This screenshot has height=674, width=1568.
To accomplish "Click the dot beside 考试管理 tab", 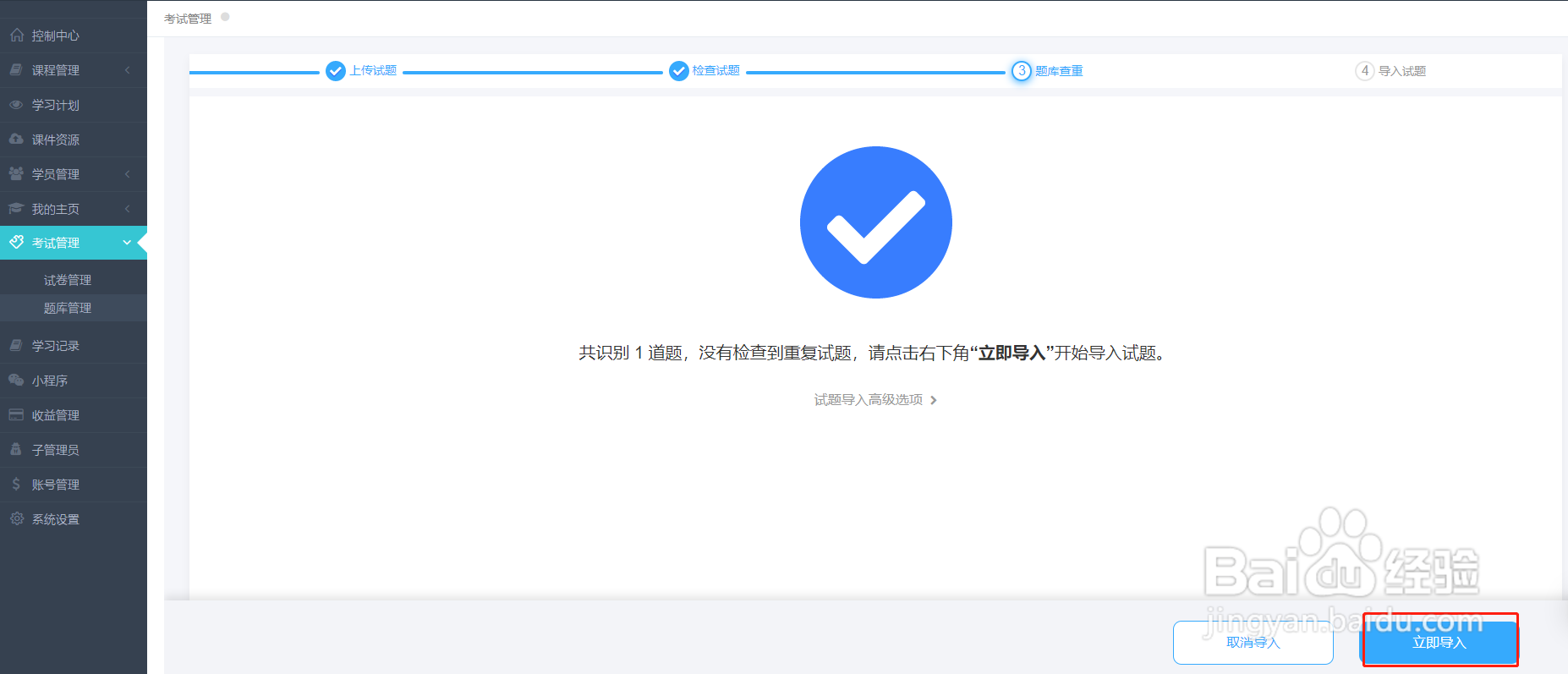I will point(225,17).
